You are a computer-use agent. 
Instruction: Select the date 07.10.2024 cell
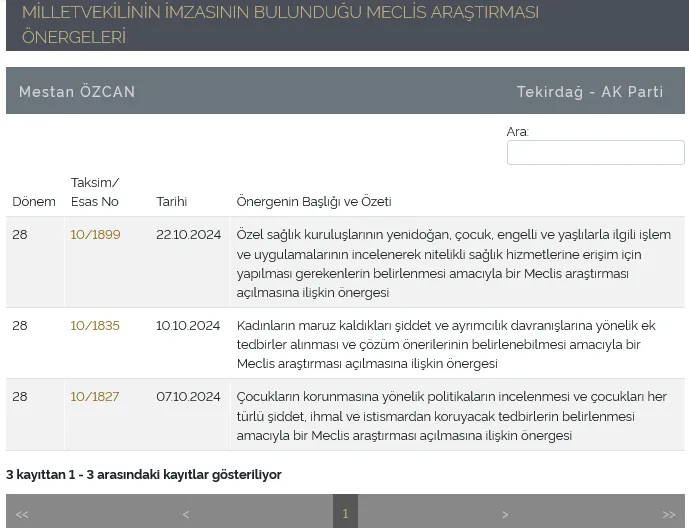(x=188, y=397)
